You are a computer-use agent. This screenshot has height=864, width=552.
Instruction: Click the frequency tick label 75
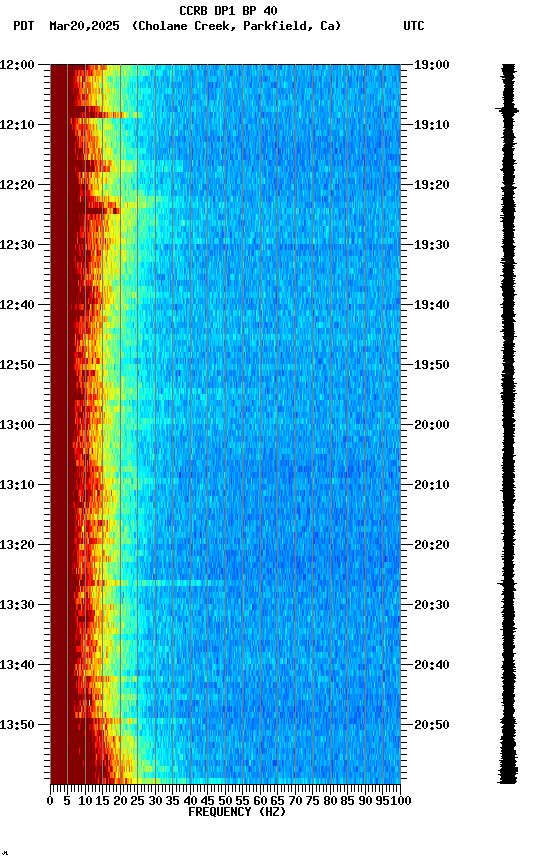point(312,801)
